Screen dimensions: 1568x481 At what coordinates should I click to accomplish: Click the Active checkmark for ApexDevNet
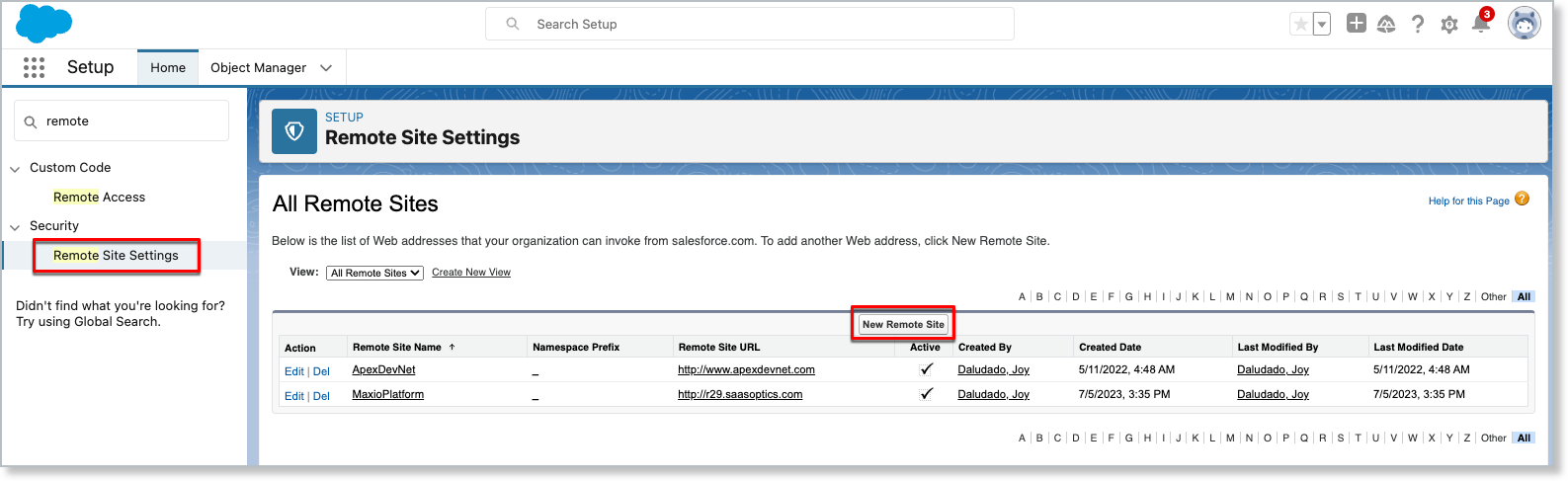click(x=926, y=369)
